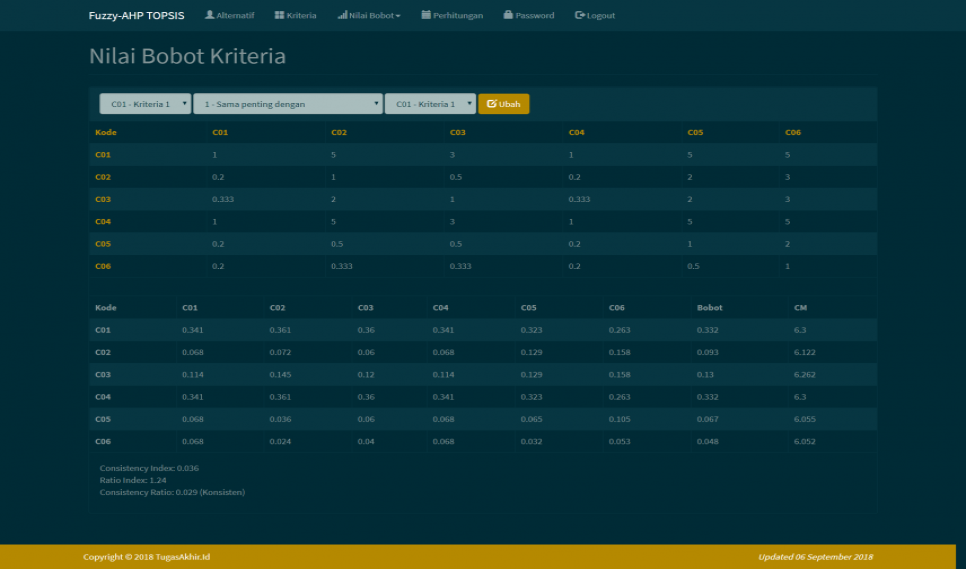Click value 0.145 in normalized row C03

coord(280,374)
